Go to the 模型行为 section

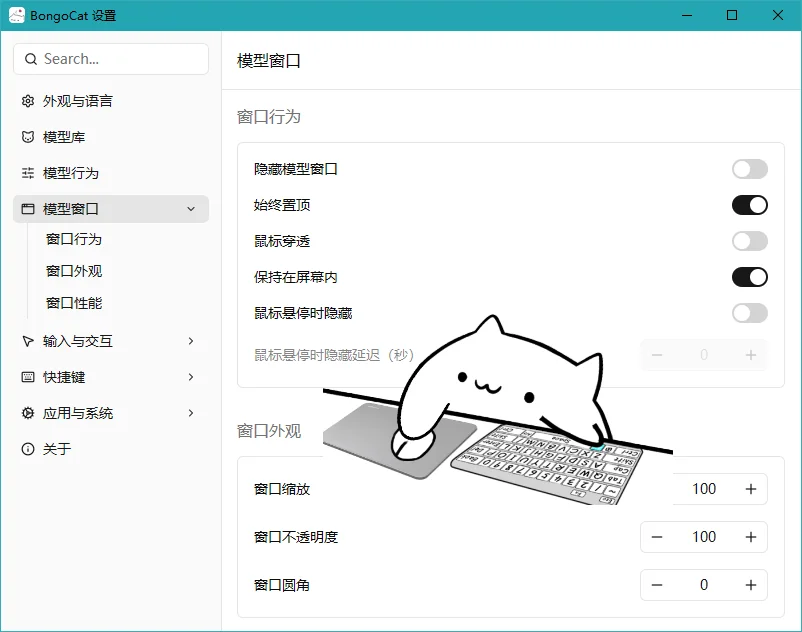click(x=111, y=173)
